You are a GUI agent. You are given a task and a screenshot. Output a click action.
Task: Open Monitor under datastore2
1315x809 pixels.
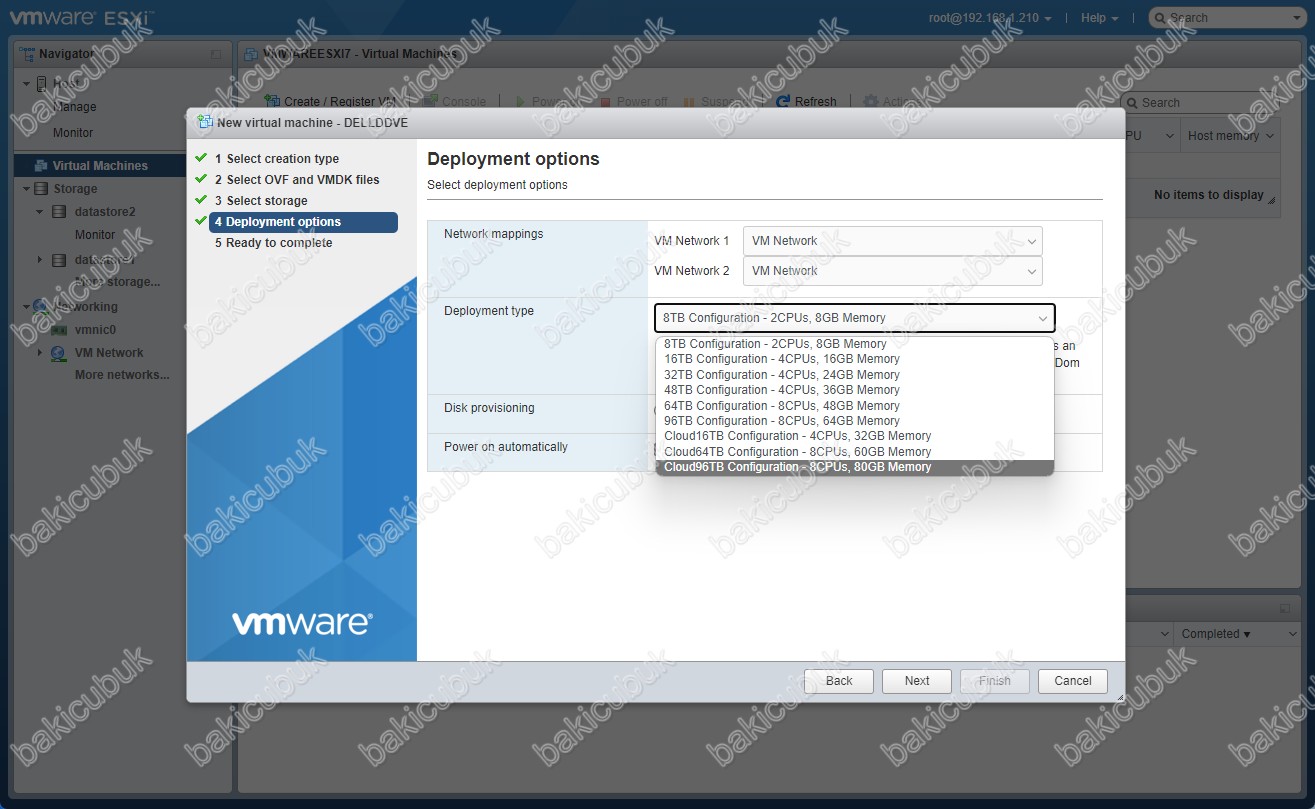tap(95, 235)
